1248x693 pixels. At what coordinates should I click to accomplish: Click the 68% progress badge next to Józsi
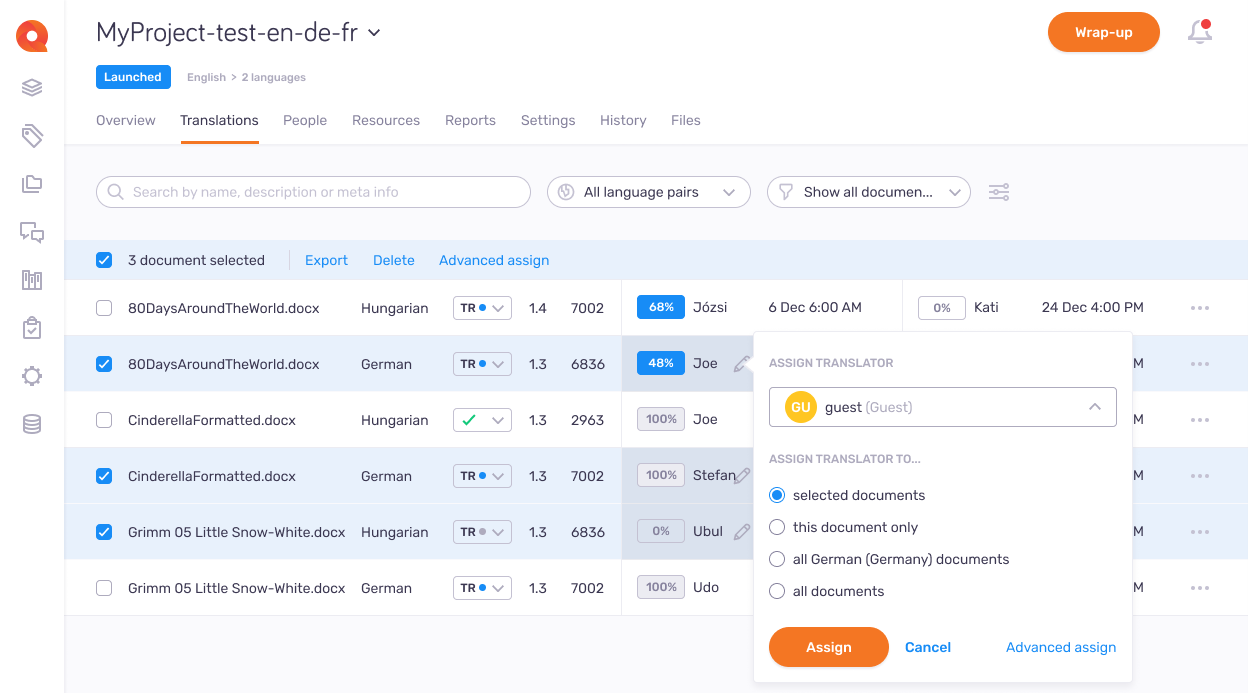pyautogui.click(x=660, y=307)
